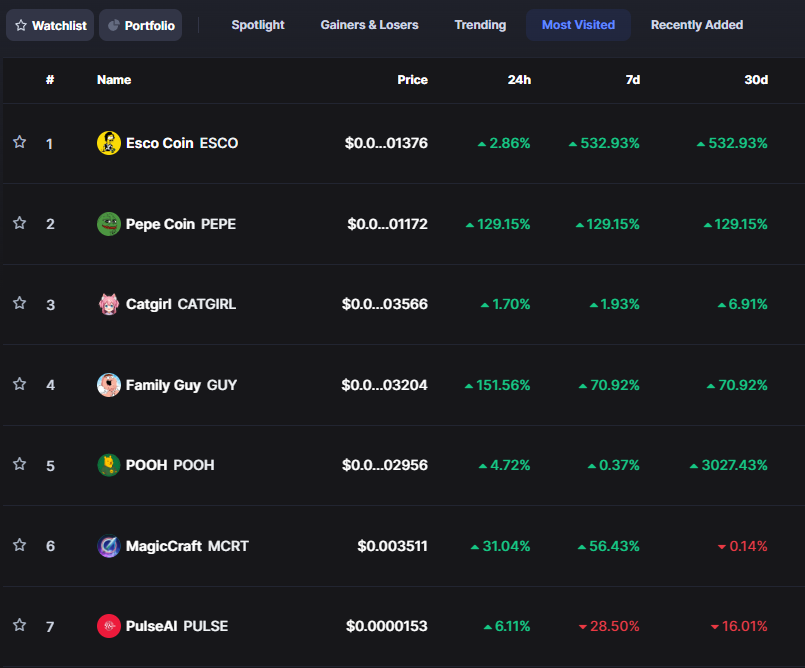
Task: Click the POOH coin icon
Action: click(x=109, y=465)
